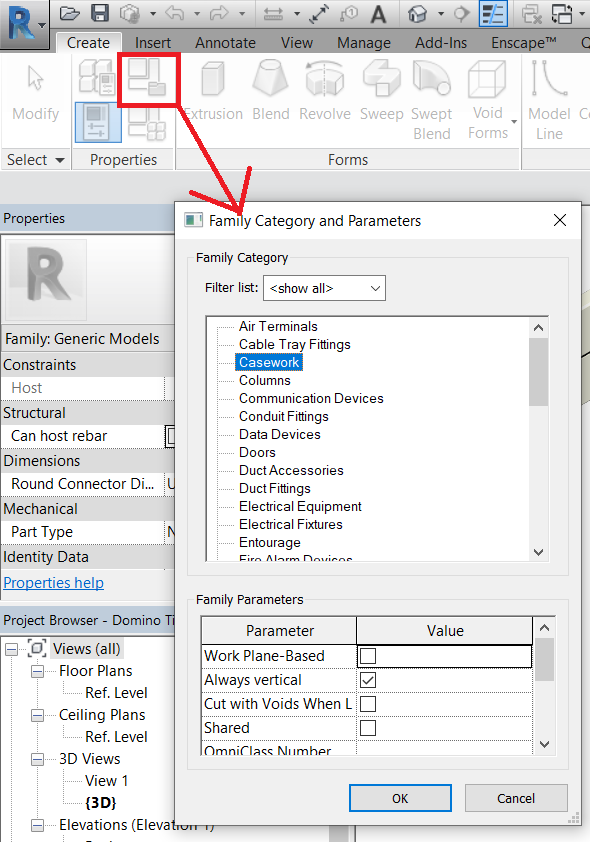Screen dimensions: 590x842
Task: Open the {3D} view in Project Browser
Action: [x=100, y=803]
